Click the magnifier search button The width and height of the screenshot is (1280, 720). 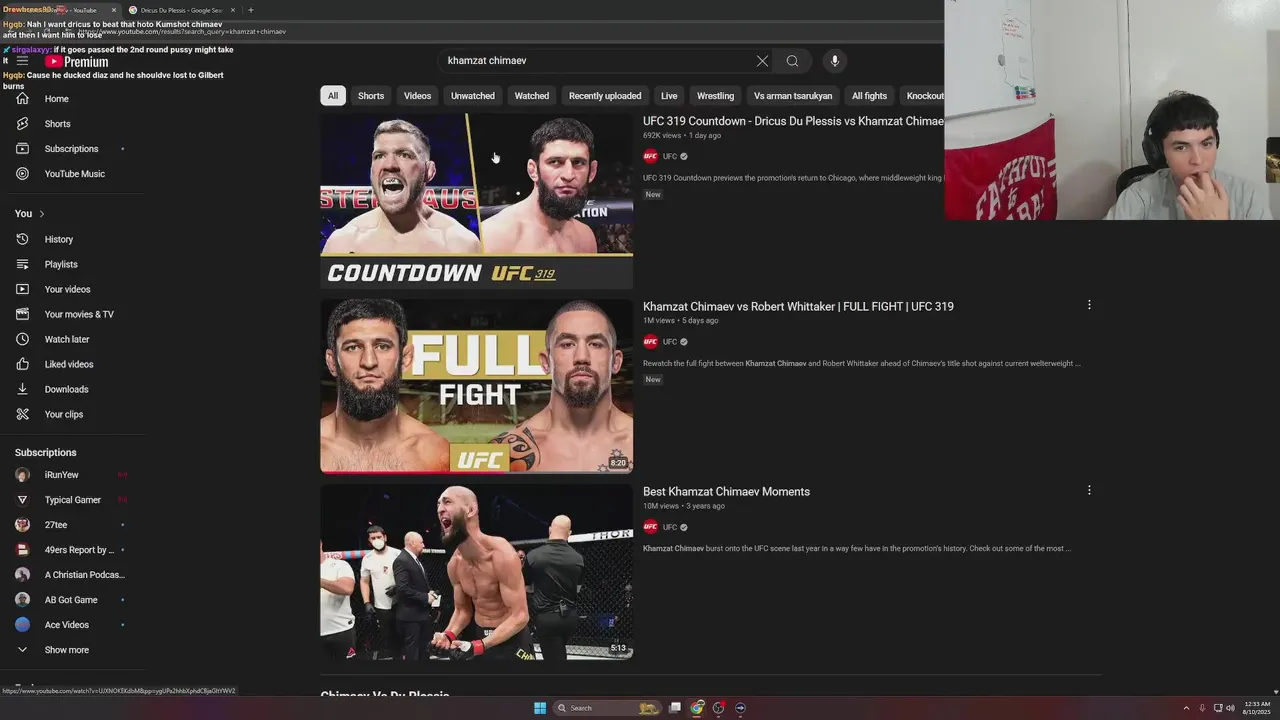(x=792, y=61)
